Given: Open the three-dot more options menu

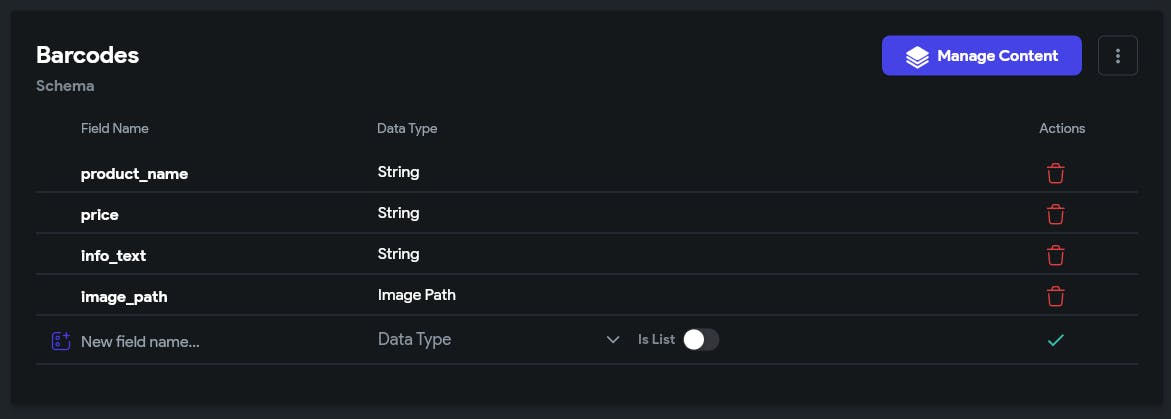Looking at the screenshot, I should [x=1118, y=56].
